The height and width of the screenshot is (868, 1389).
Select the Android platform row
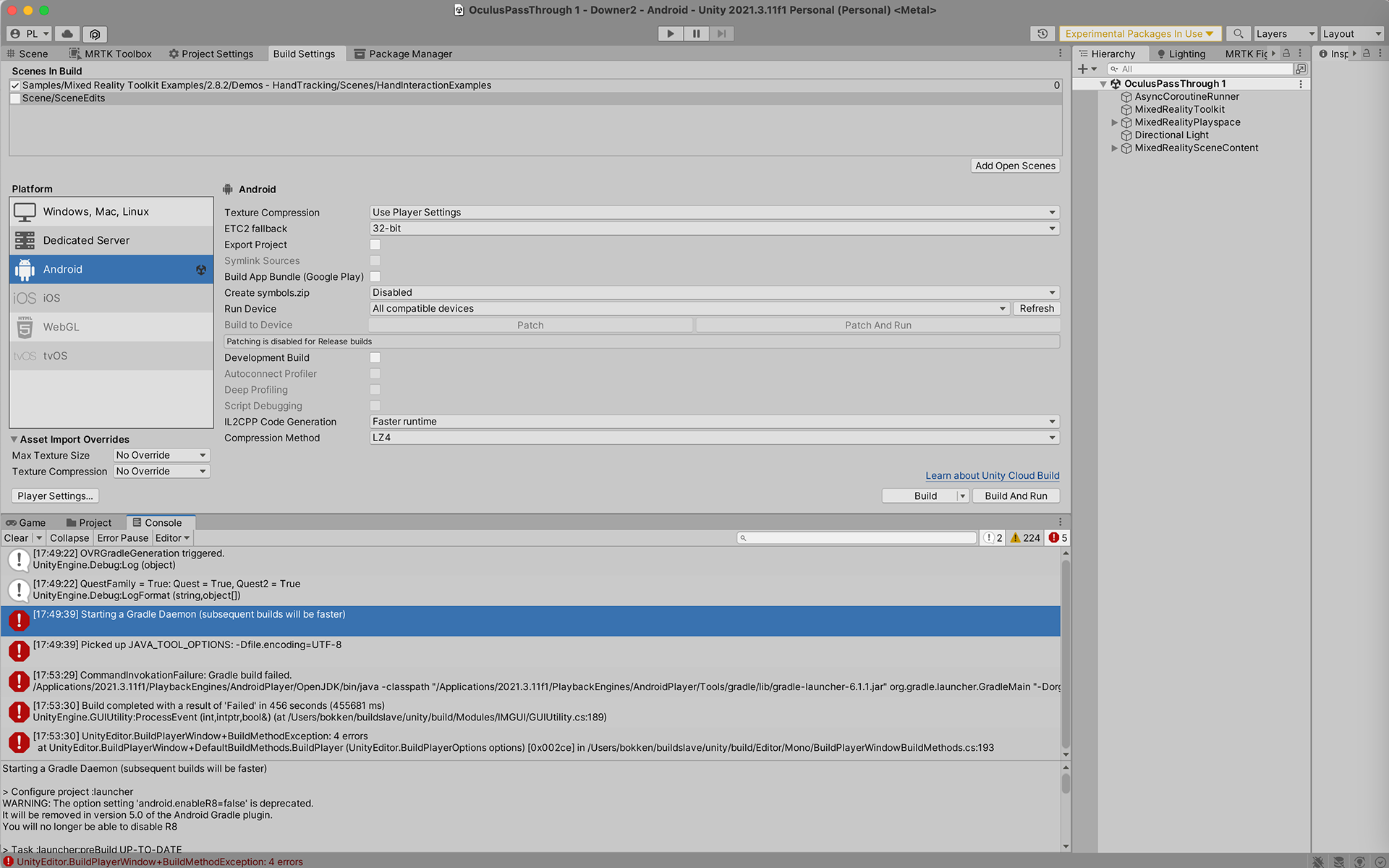pyautogui.click(x=111, y=269)
